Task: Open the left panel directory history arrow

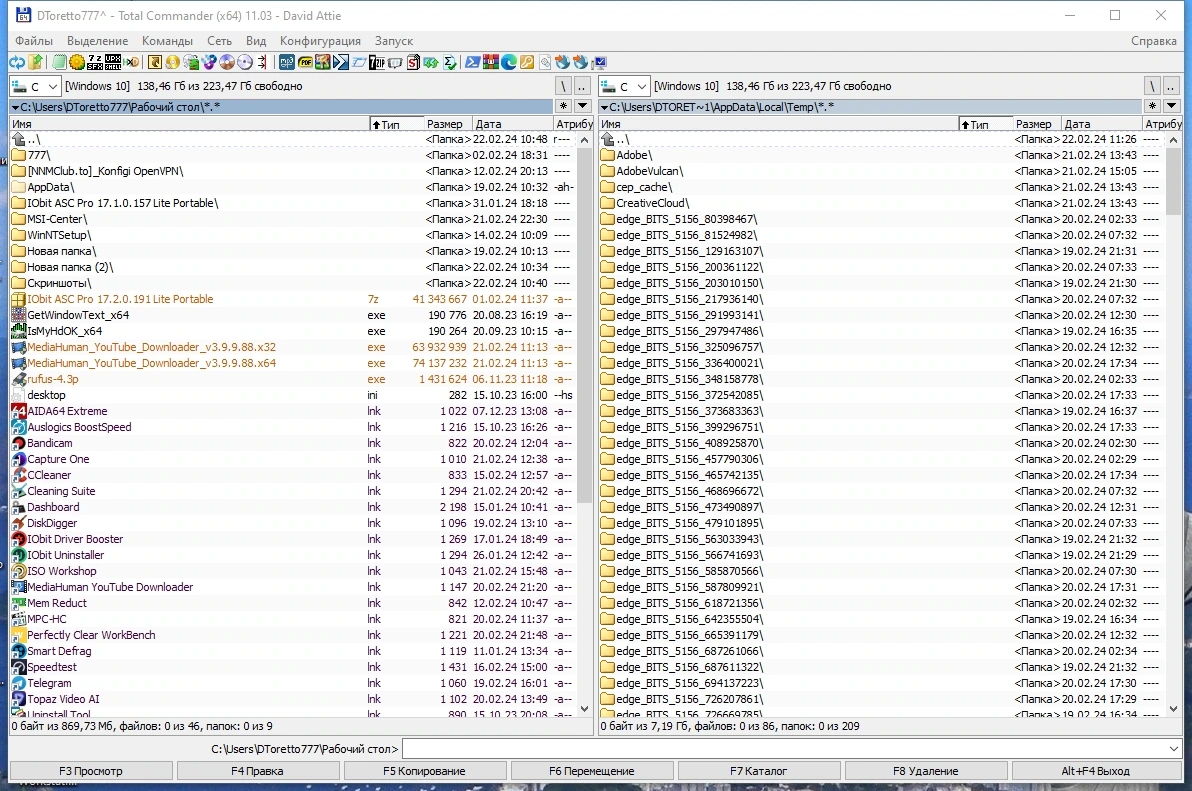Action: [x=583, y=106]
